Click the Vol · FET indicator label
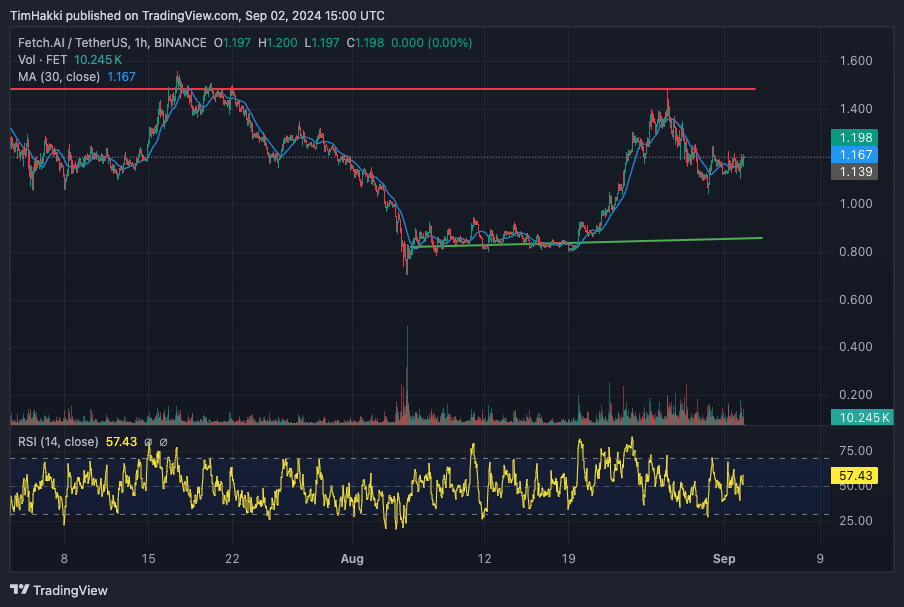This screenshot has width=904, height=607. [x=43, y=60]
